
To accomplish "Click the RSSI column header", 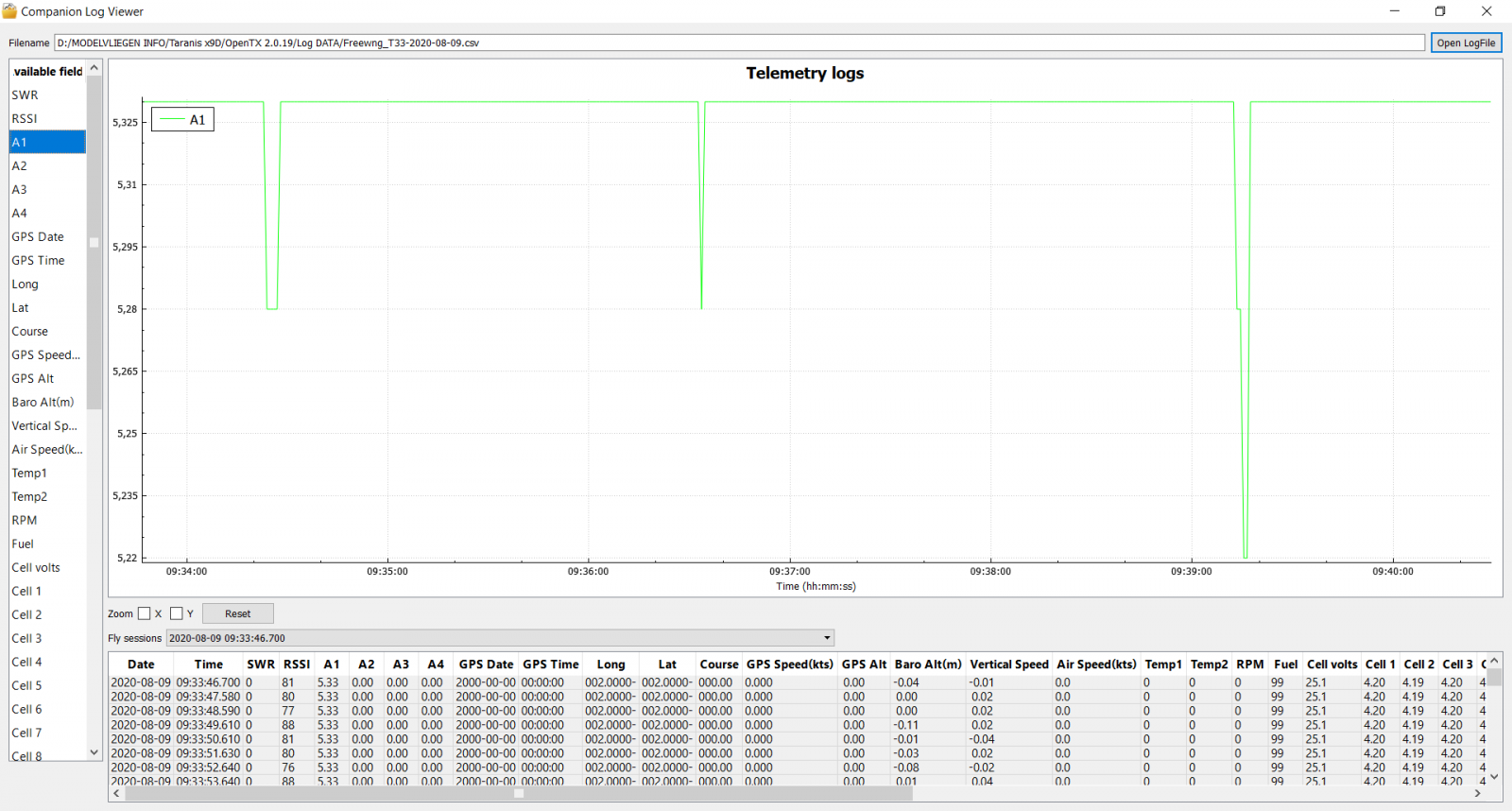I will 297,664.
